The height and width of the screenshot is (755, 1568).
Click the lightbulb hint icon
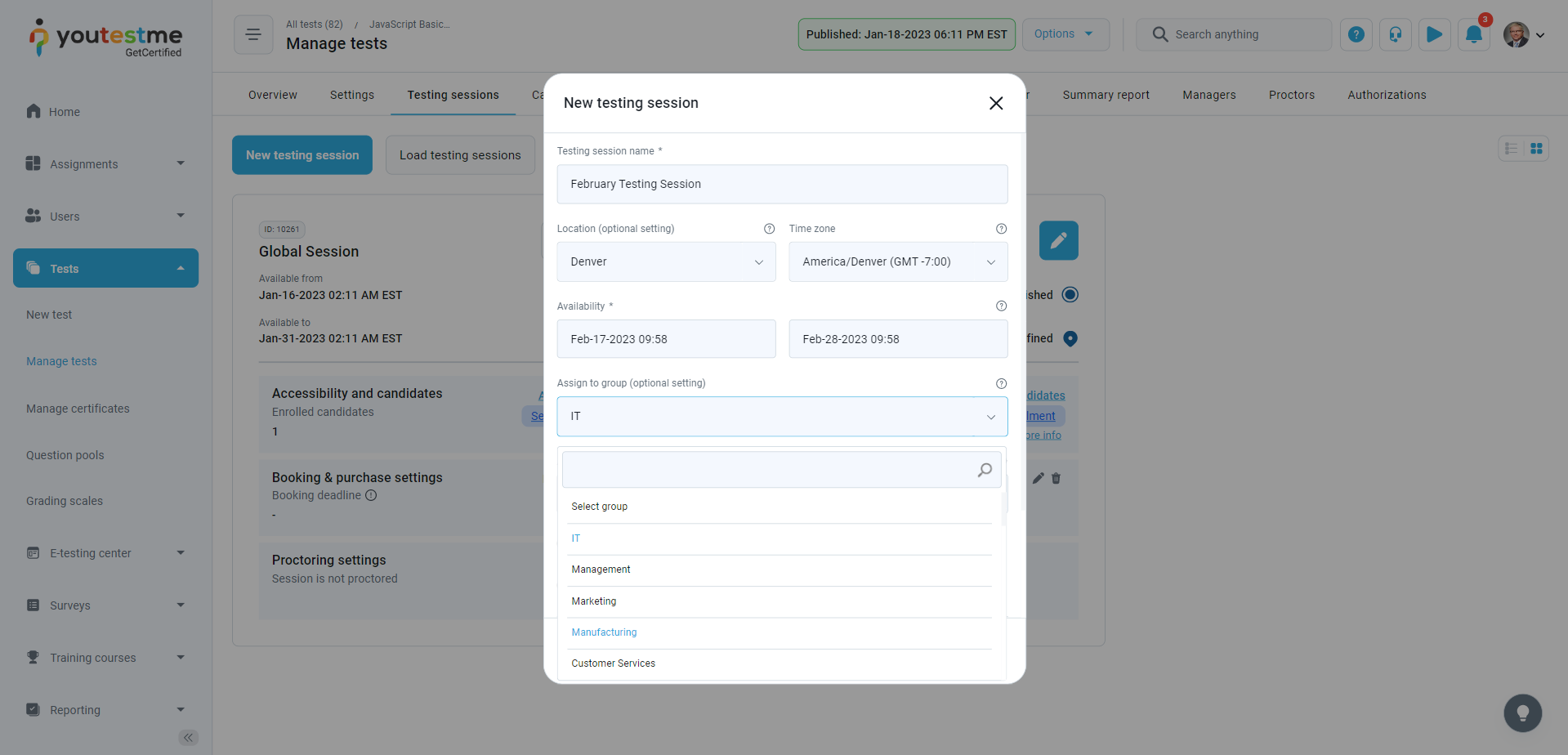tap(1522, 713)
